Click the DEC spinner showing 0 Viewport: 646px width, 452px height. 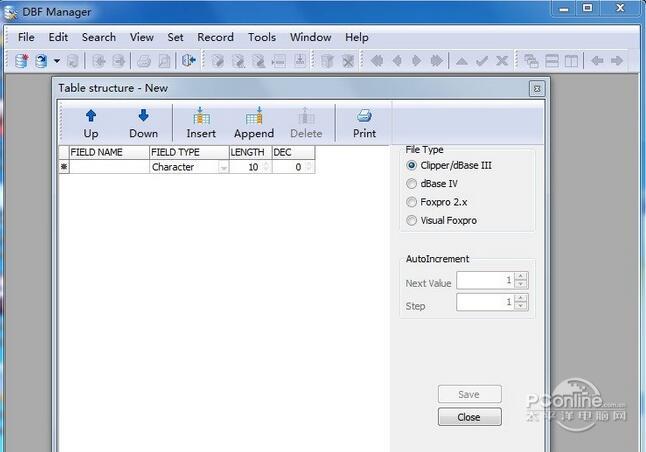(x=309, y=167)
